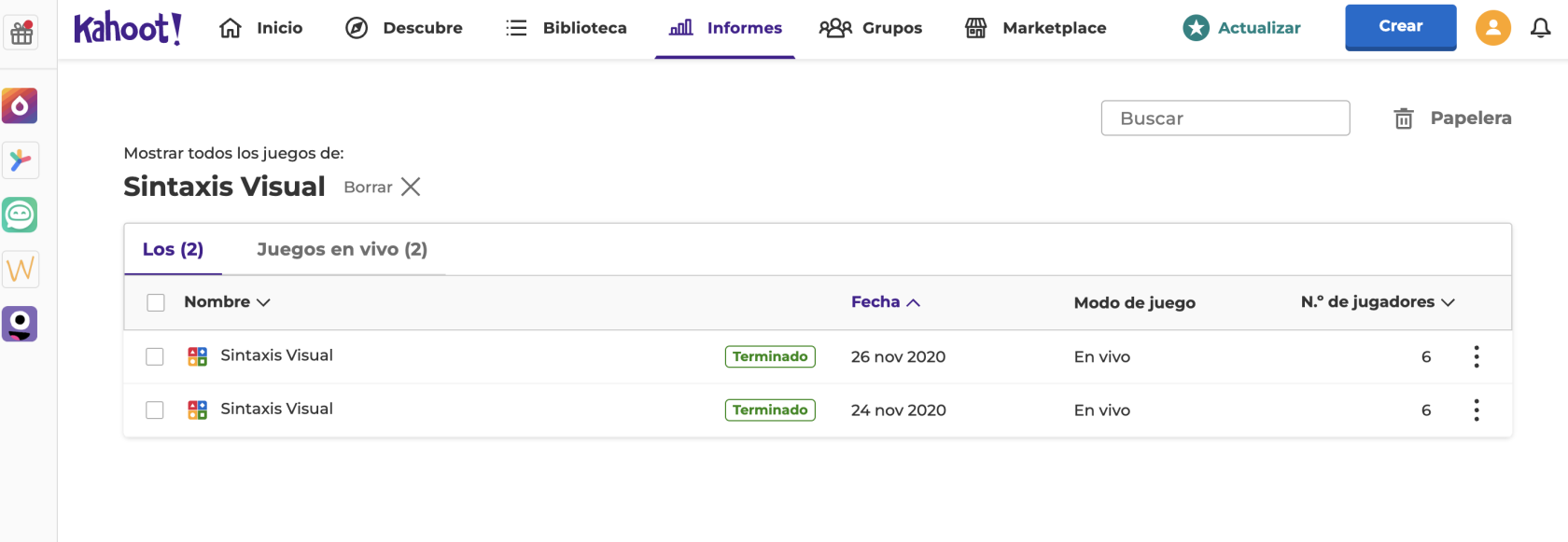
Task: Open options menu for 26 nov 2020 report
Action: click(x=1477, y=356)
